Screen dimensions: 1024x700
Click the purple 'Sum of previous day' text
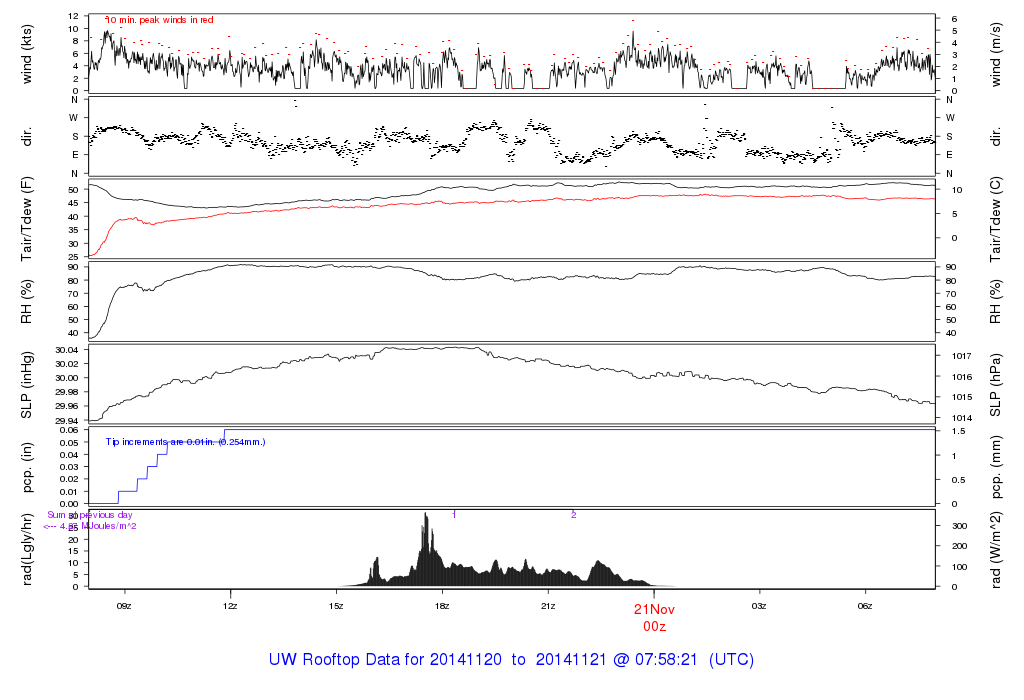point(97,515)
